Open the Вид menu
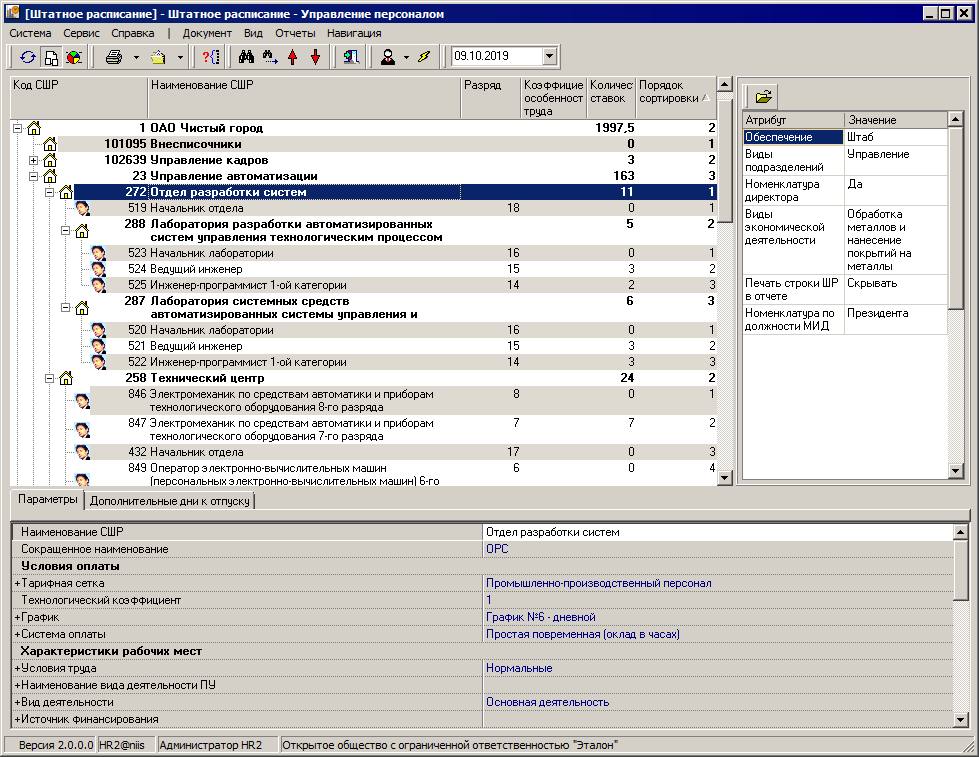Viewport: 979px width, 757px height. point(253,33)
